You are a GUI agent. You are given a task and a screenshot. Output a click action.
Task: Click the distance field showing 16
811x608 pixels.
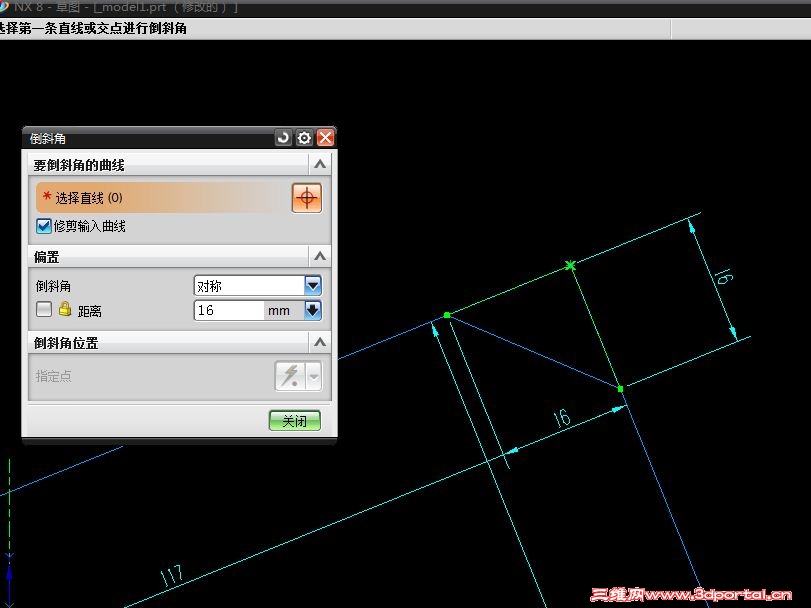click(230, 310)
